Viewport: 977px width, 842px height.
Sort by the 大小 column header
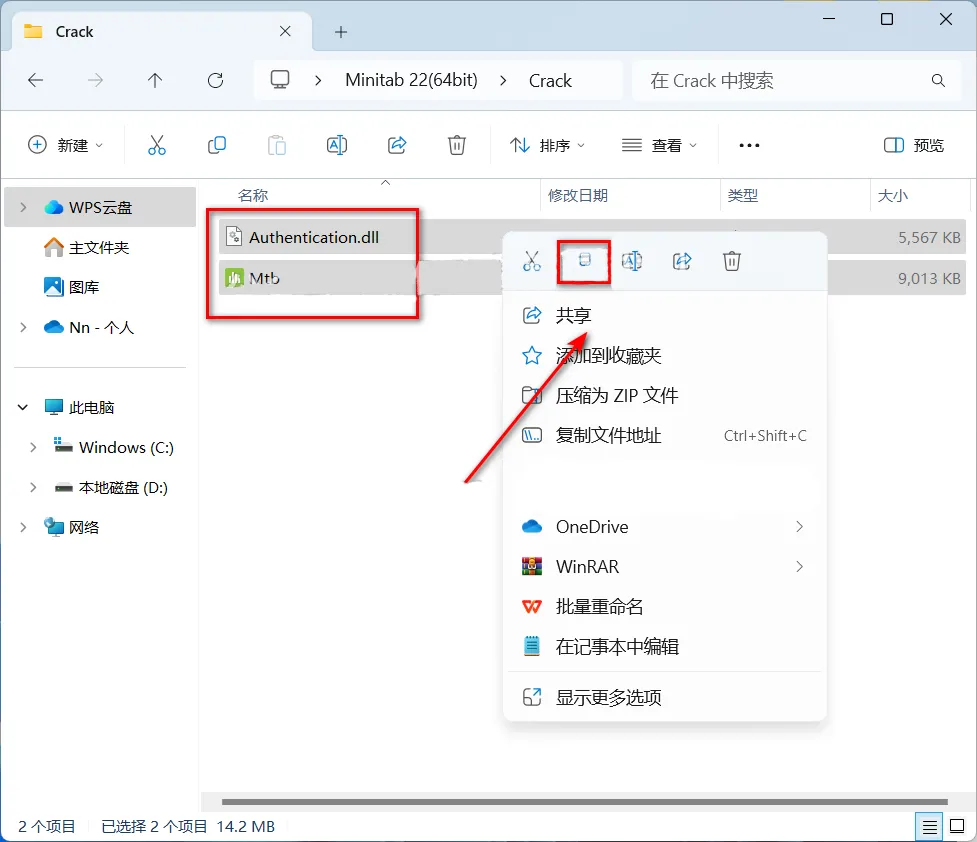click(892, 196)
